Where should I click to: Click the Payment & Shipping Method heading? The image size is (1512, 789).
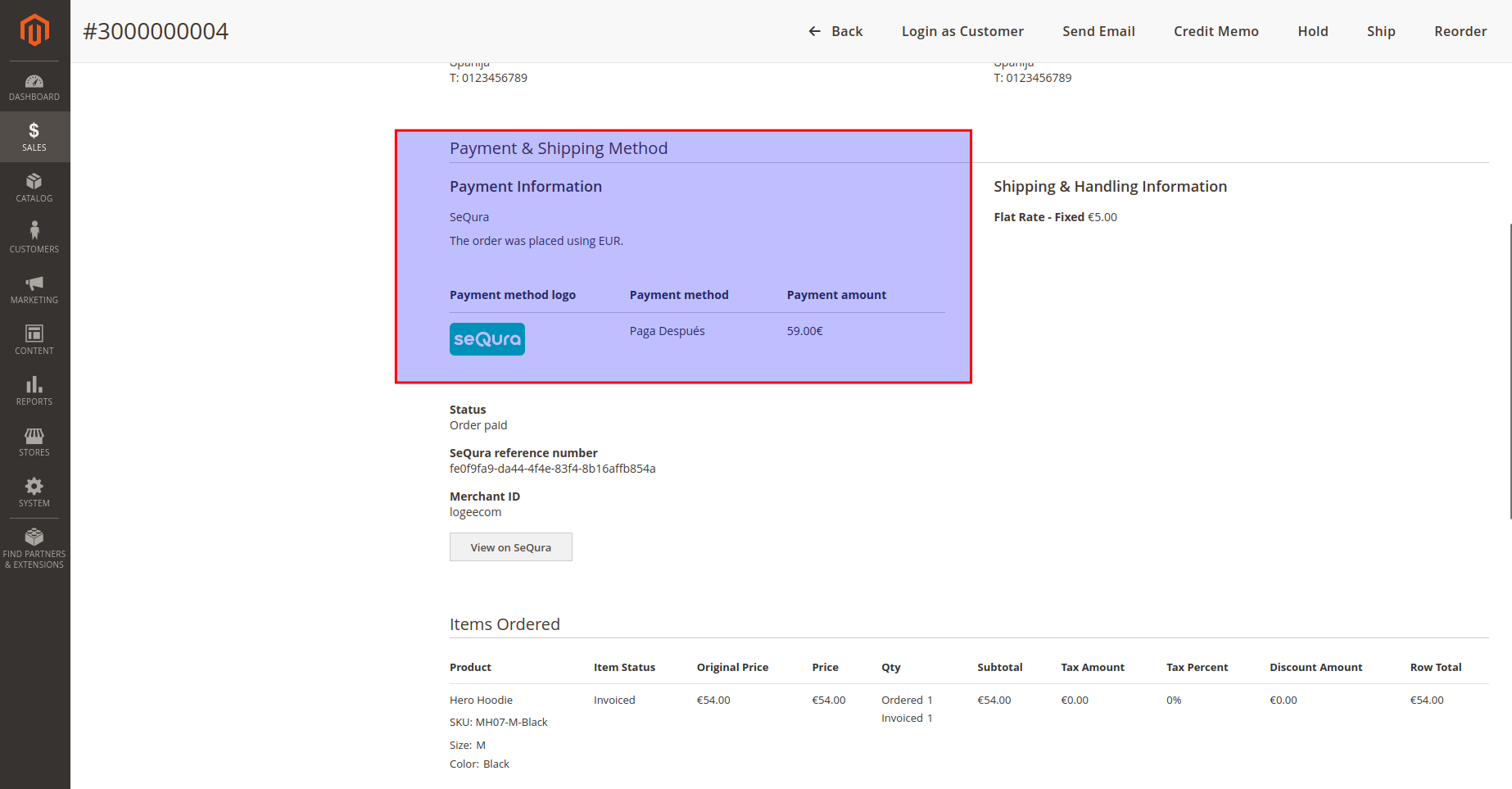(x=559, y=148)
